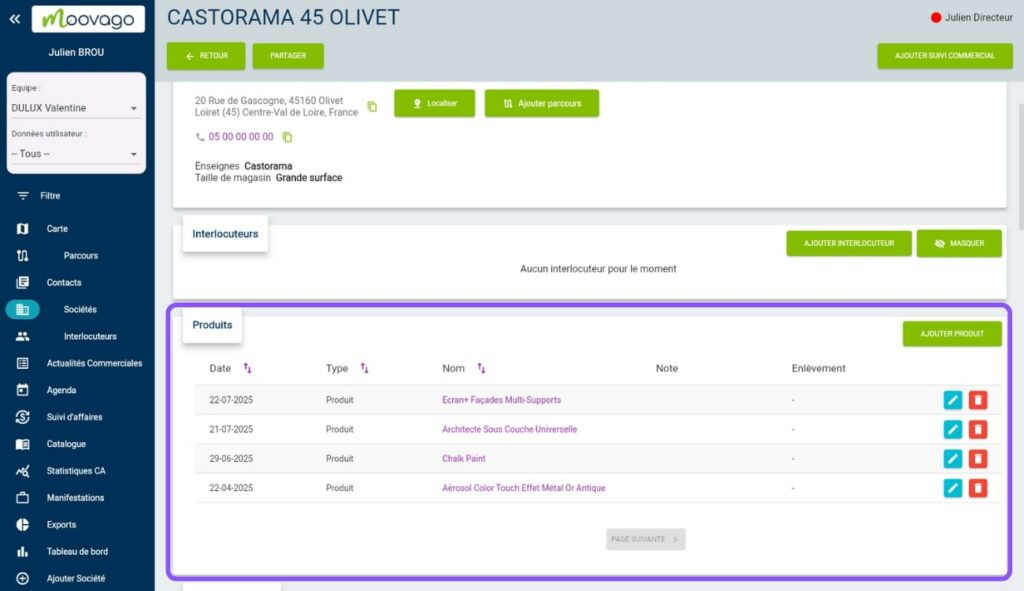This screenshot has width=1024, height=591.
Task: Click the Agenda calendar icon
Action: click(x=23, y=390)
